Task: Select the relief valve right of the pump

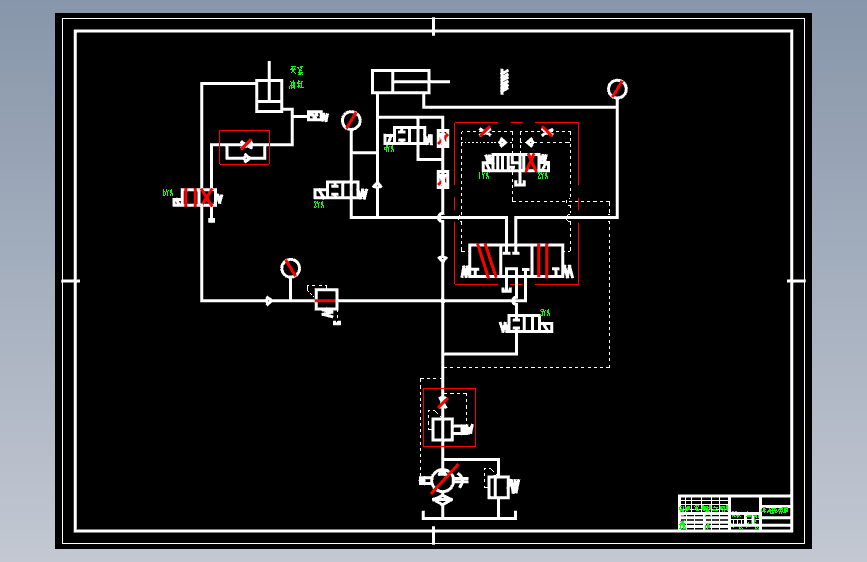Action: pos(502,486)
